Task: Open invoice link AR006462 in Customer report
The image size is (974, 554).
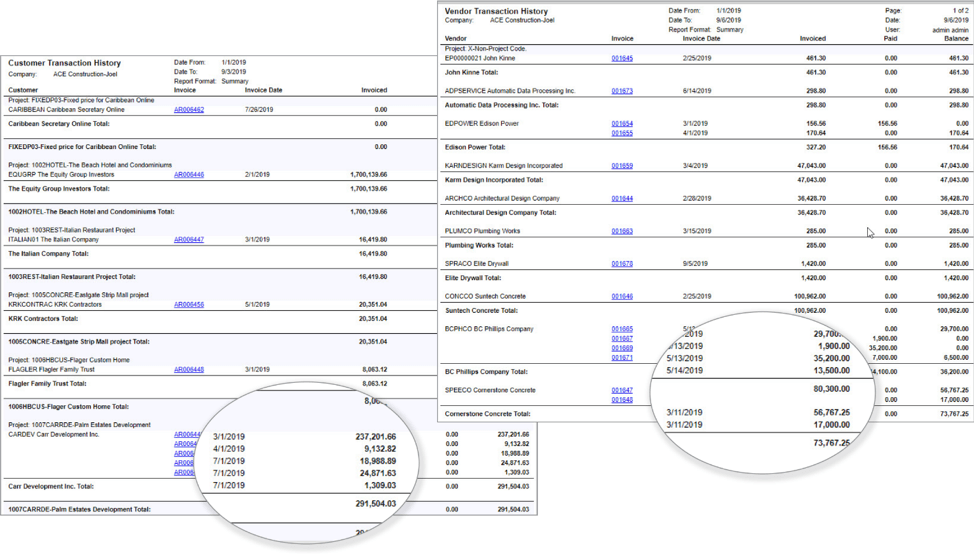Action: pos(189,110)
